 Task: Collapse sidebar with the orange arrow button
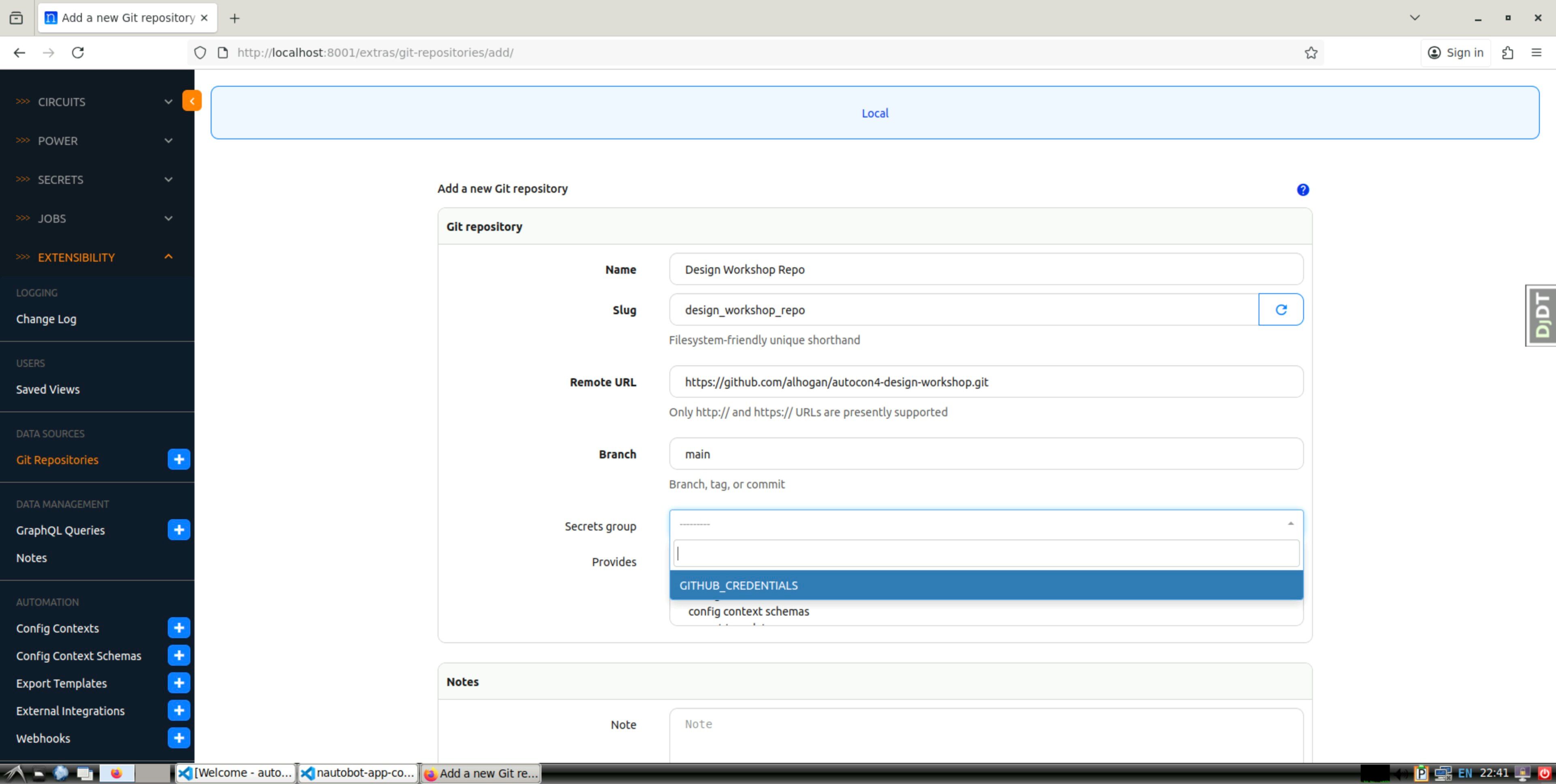point(192,101)
